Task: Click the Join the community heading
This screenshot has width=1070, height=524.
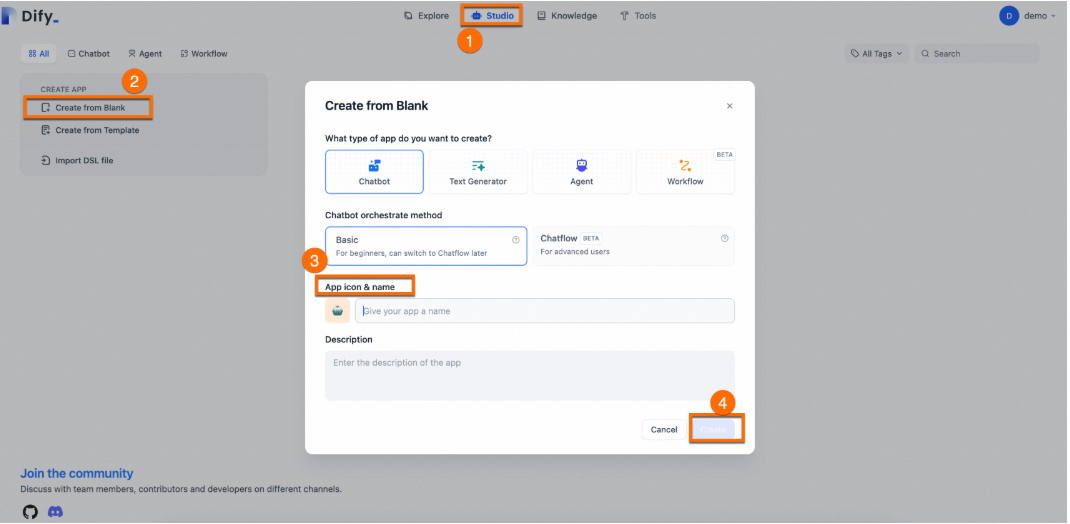Action: 76,474
